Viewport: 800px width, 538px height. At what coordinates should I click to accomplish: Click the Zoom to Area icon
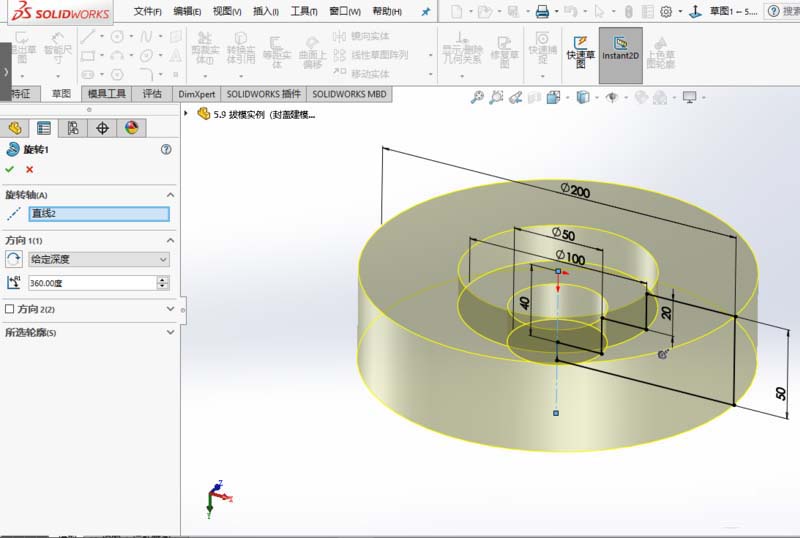[496, 97]
